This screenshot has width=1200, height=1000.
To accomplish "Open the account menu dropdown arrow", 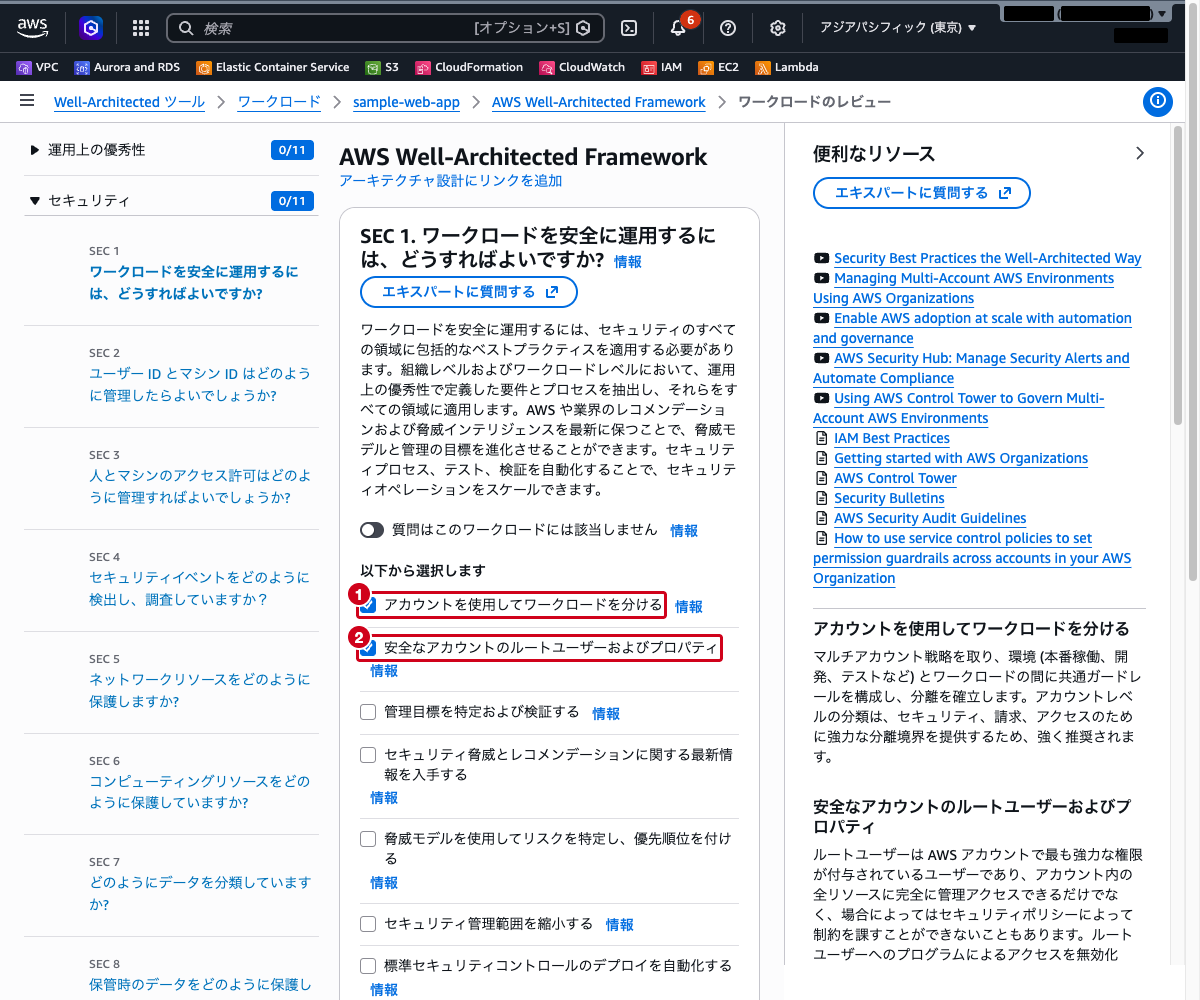I will pyautogui.click(x=1161, y=14).
